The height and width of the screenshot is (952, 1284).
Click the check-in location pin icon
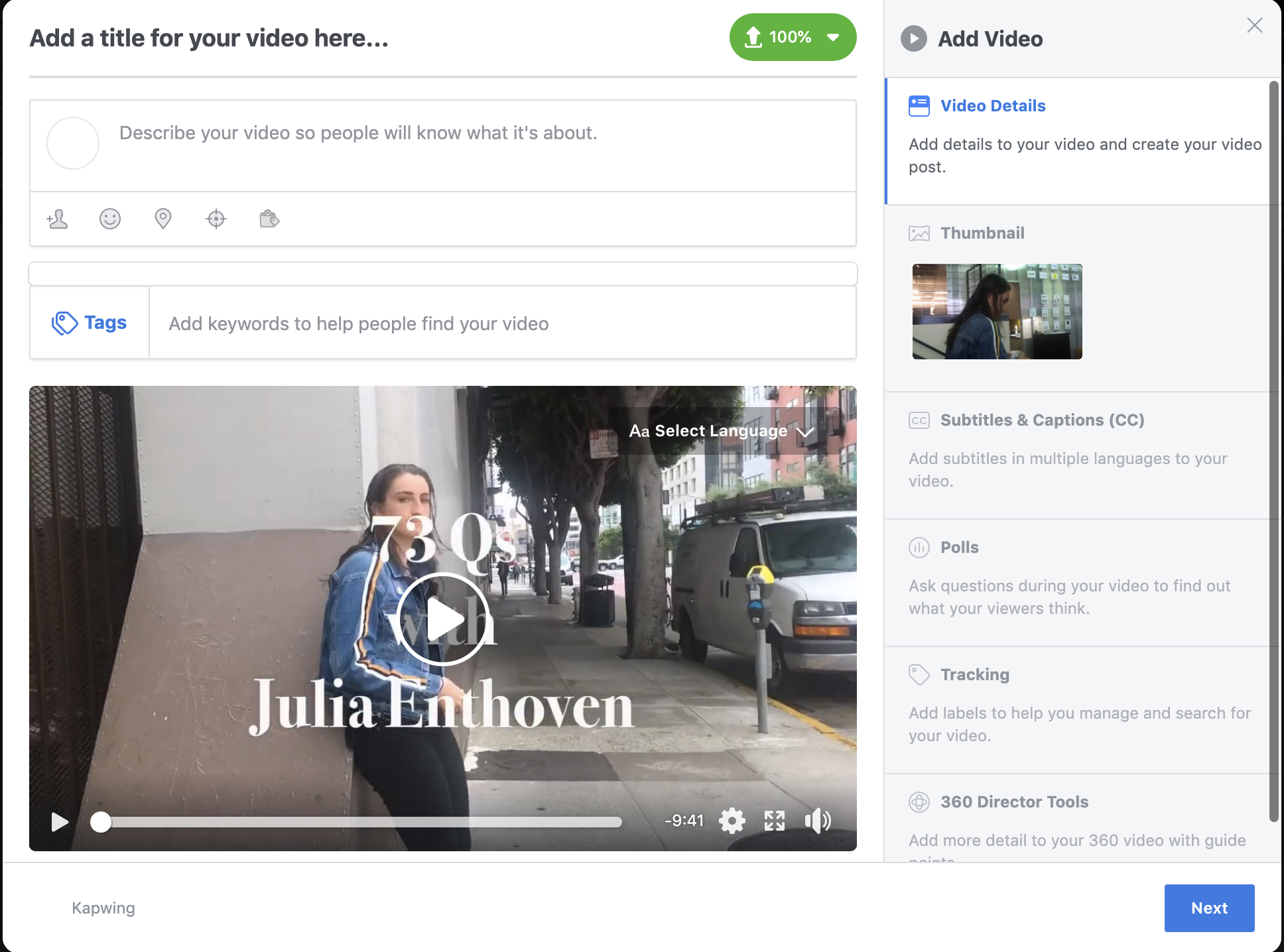[x=163, y=219]
